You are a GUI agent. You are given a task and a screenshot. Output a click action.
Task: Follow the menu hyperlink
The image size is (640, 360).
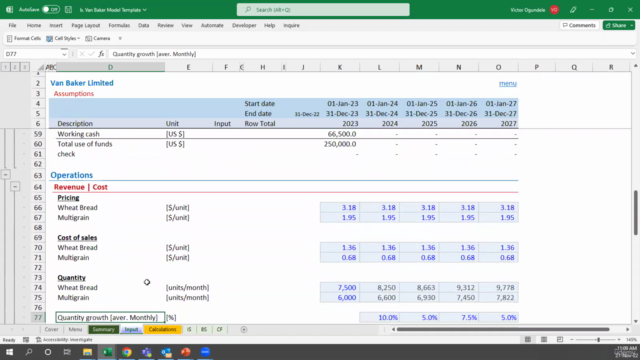pos(508,83)
